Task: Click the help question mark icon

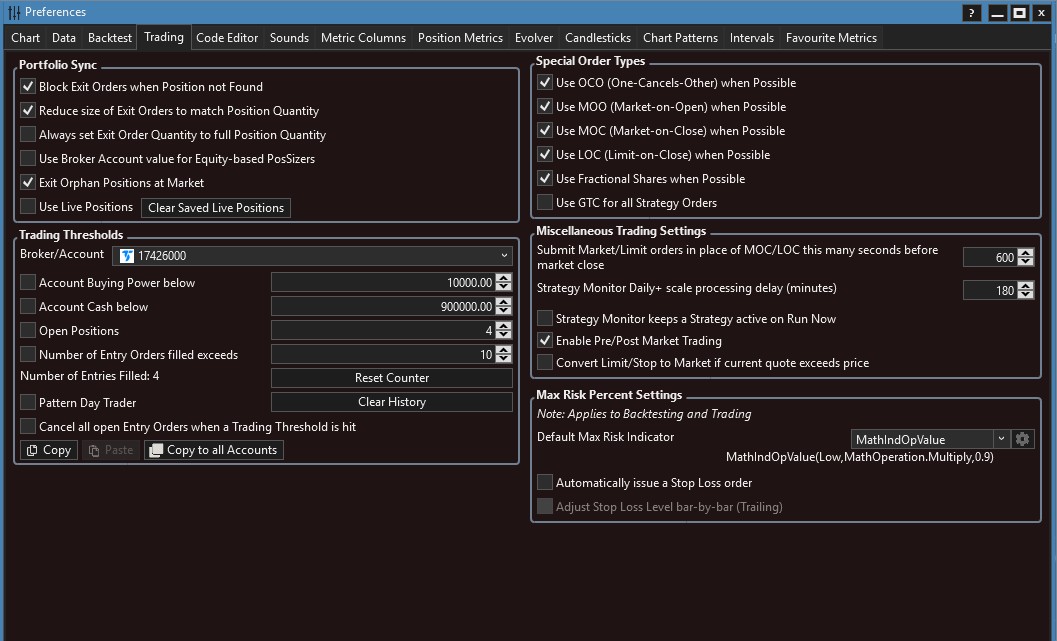Action: click(x=971, y=13)
